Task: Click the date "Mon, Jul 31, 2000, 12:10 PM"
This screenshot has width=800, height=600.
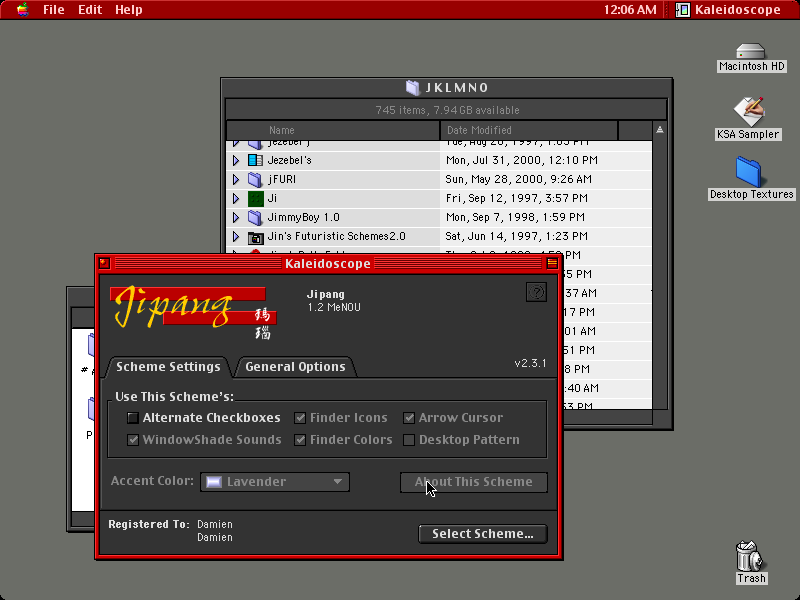Action: (521, 160)
